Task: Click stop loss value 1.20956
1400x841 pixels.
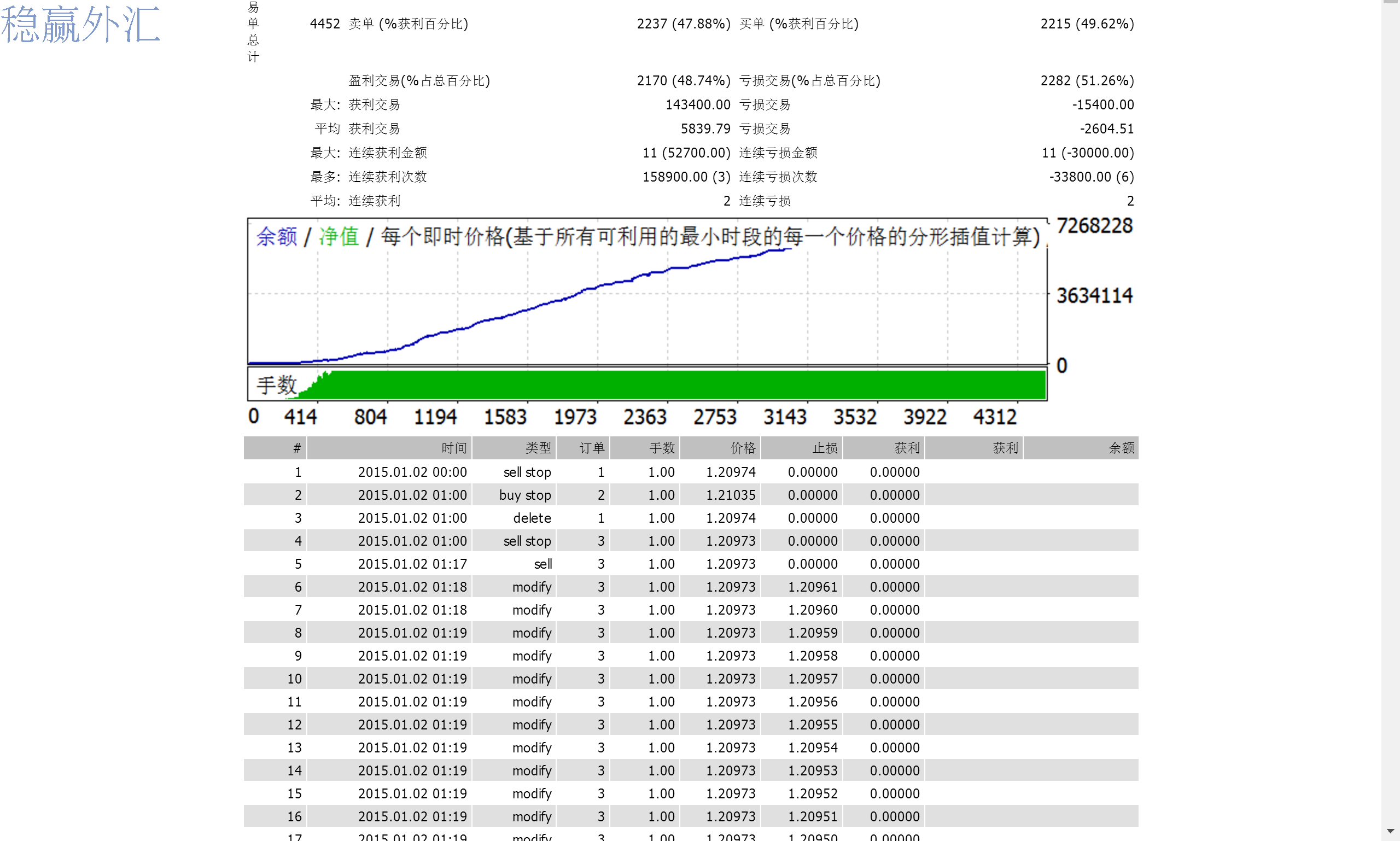Action: click(x=812, y=702)
